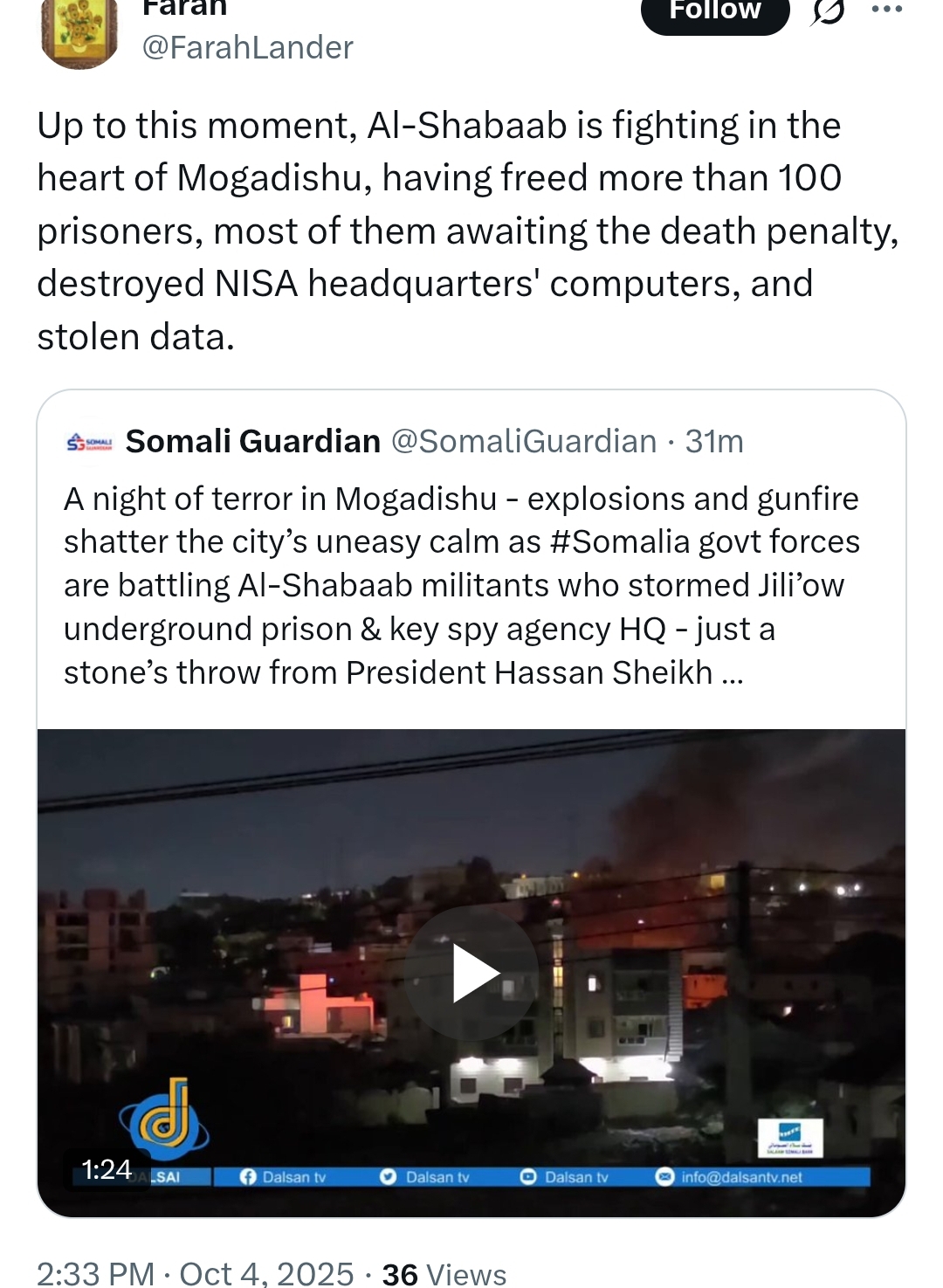
Task: Open the Somali Guardian display name
Action: click(253, 442)
